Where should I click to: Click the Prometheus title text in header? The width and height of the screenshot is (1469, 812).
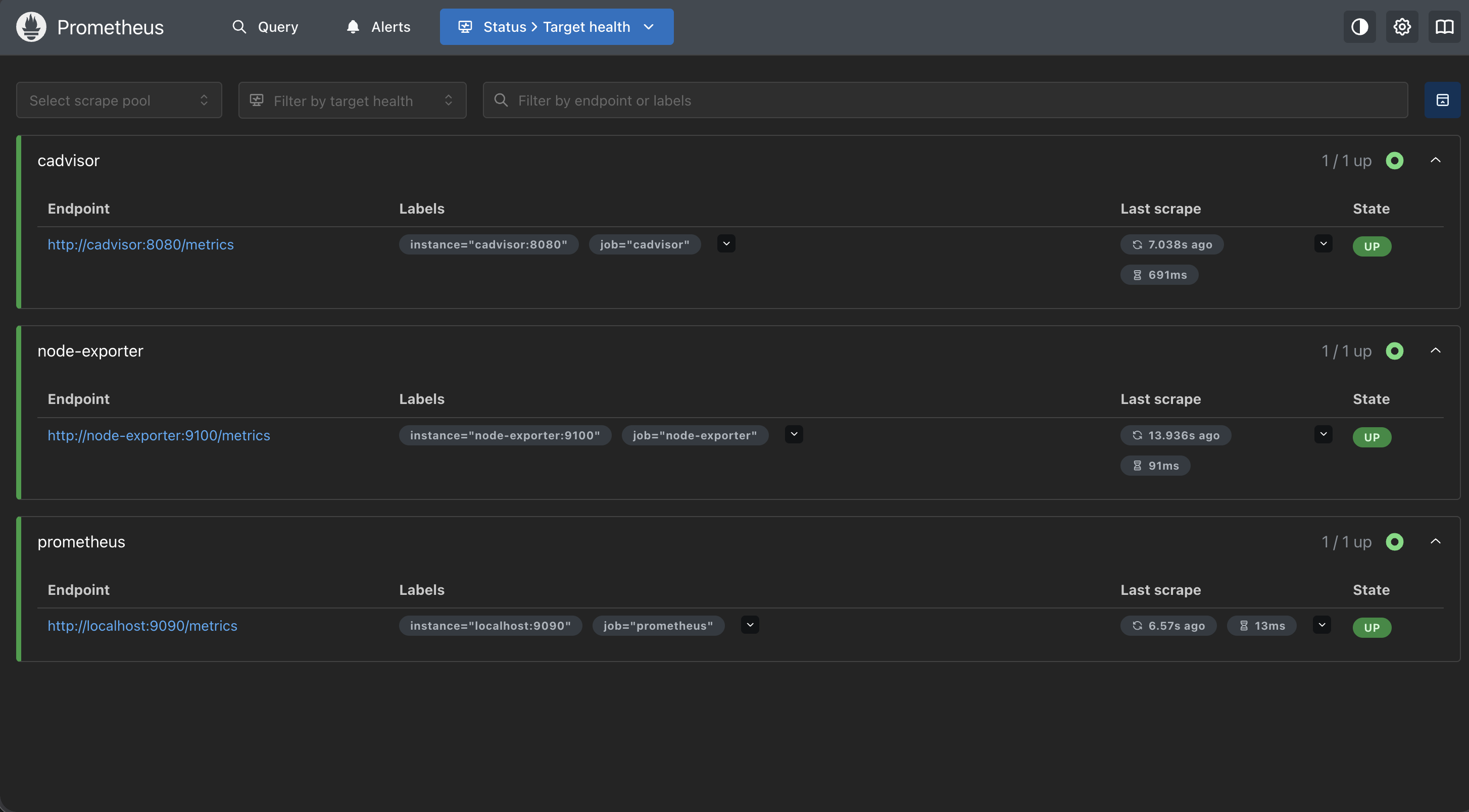(110, 27)
